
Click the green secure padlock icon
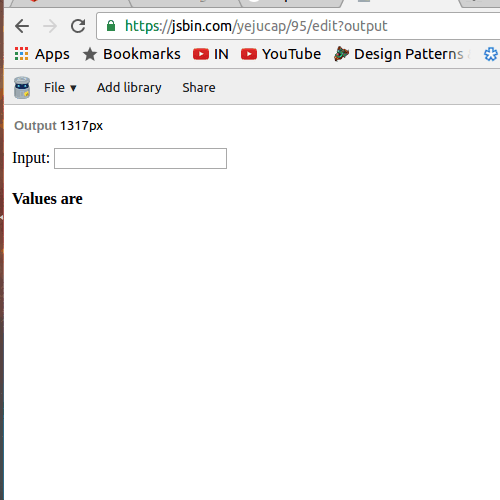(111, 26)
